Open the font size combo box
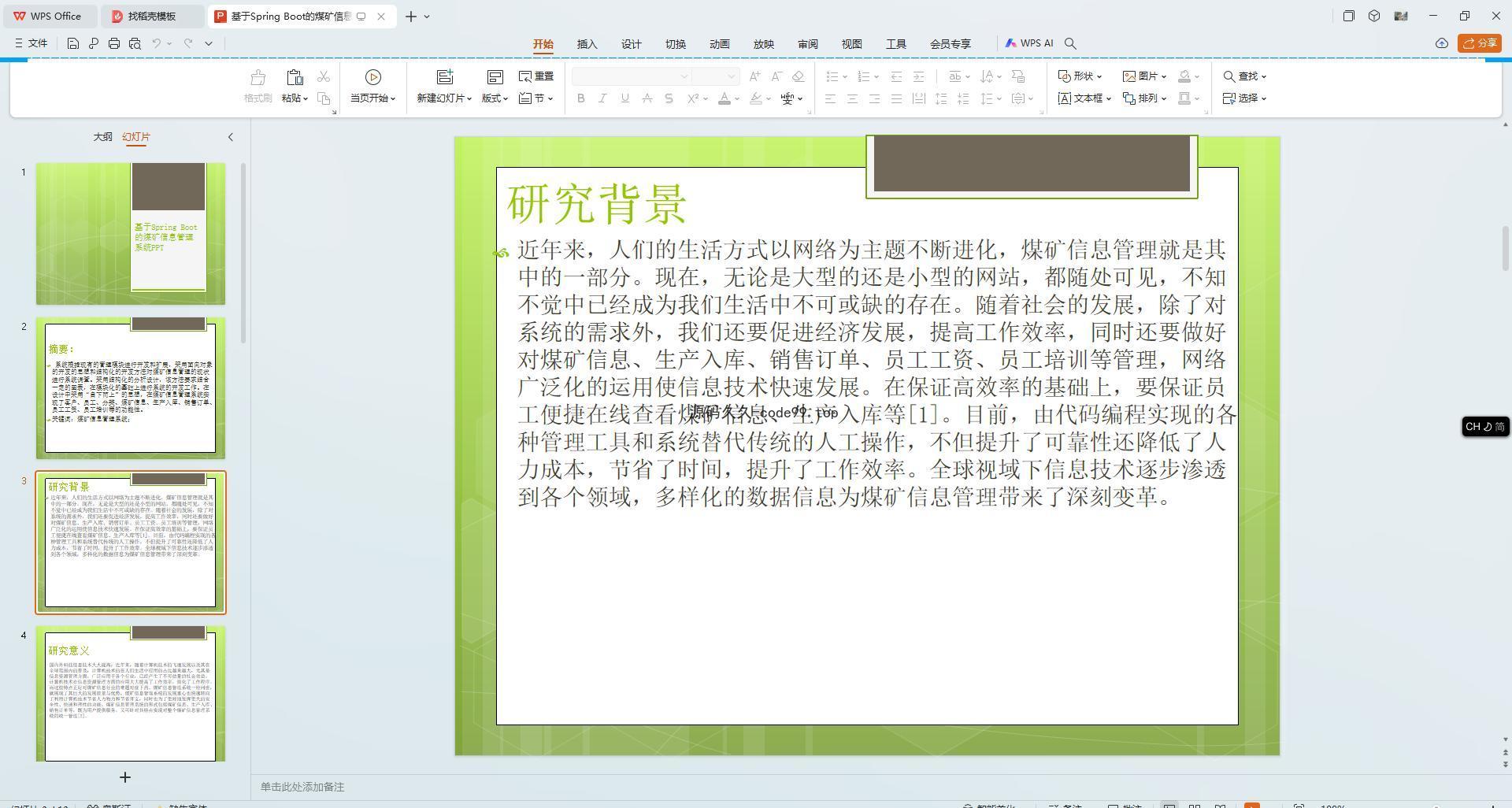Viewport: 1512px width, 808px height. pos(715,76)
